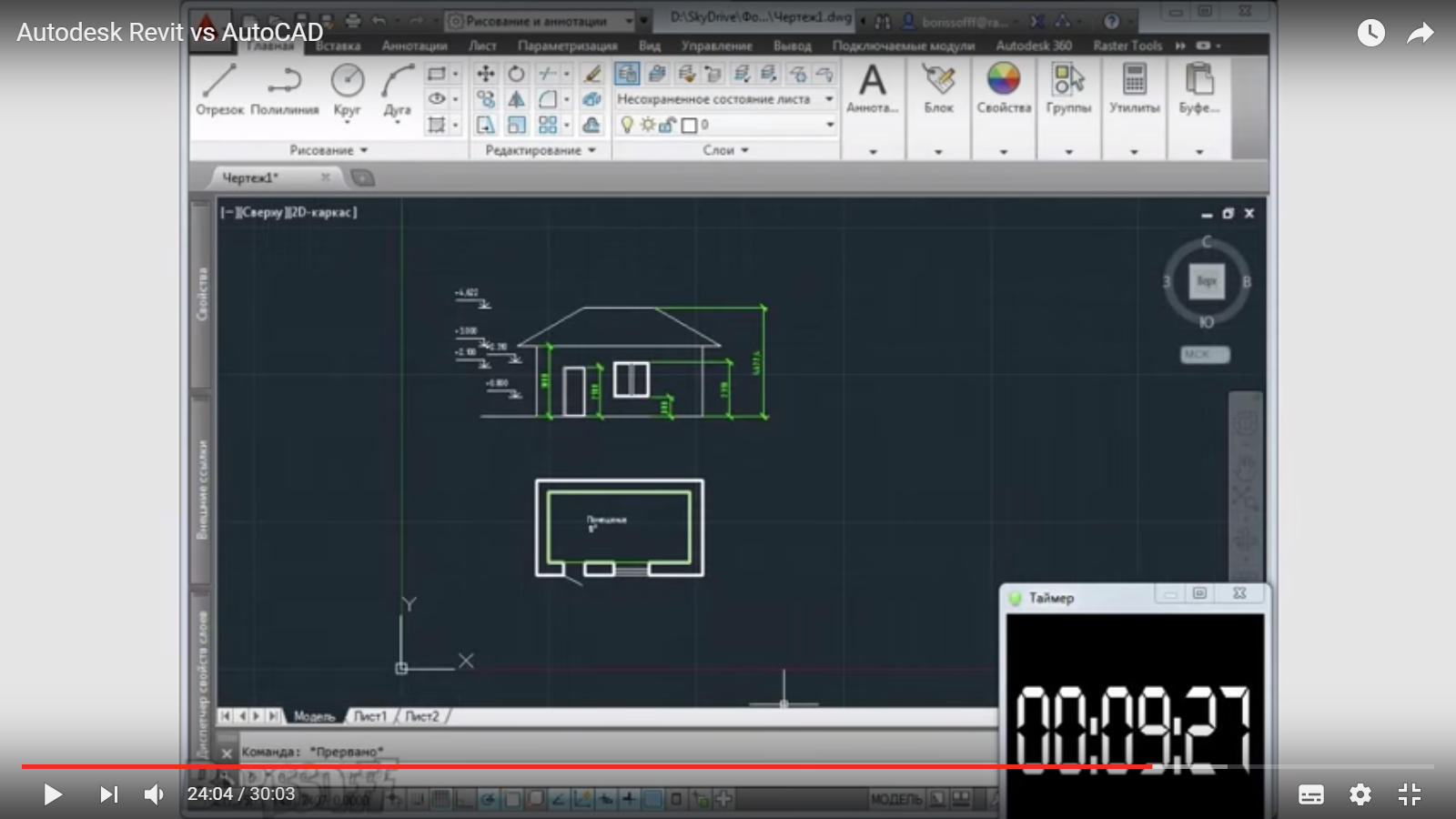Image resolution: width=1456 pixels, height=819 pixels.
Task: Open the Вставка ribbon tab
Action: tap(338, 45)
